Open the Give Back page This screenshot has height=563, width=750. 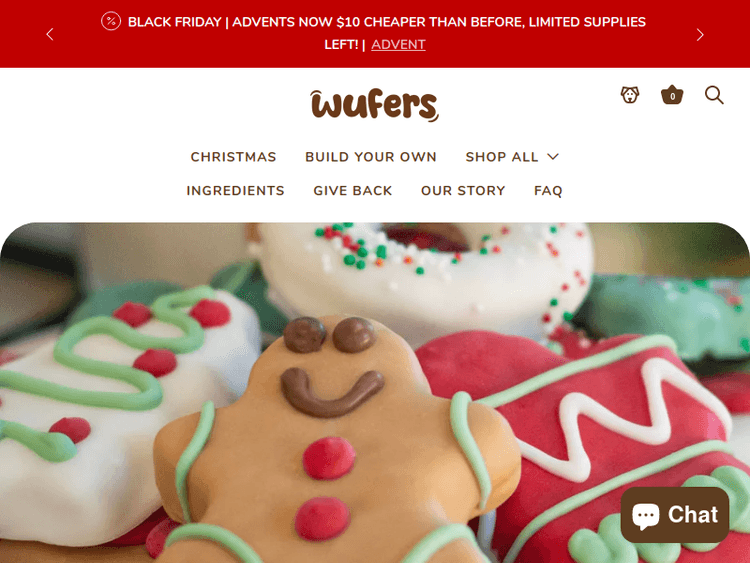pyautogui.click(x=353, y=190)
